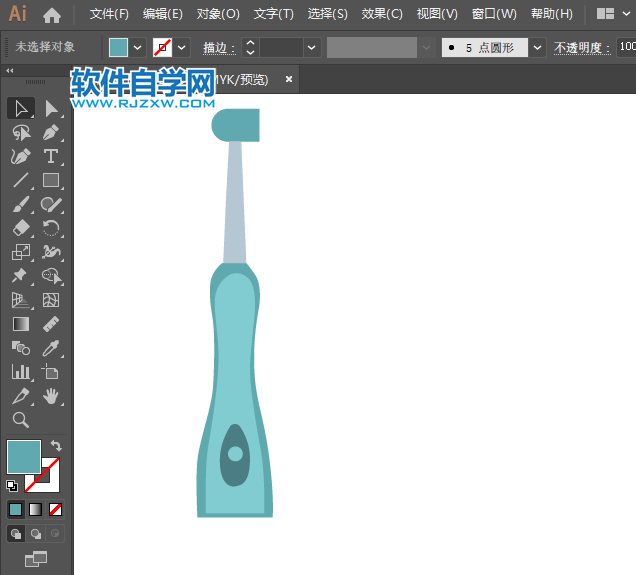636x575 pixels.
Task: Switch to Draw Normal mode
Action: click(x=16, y=534)
